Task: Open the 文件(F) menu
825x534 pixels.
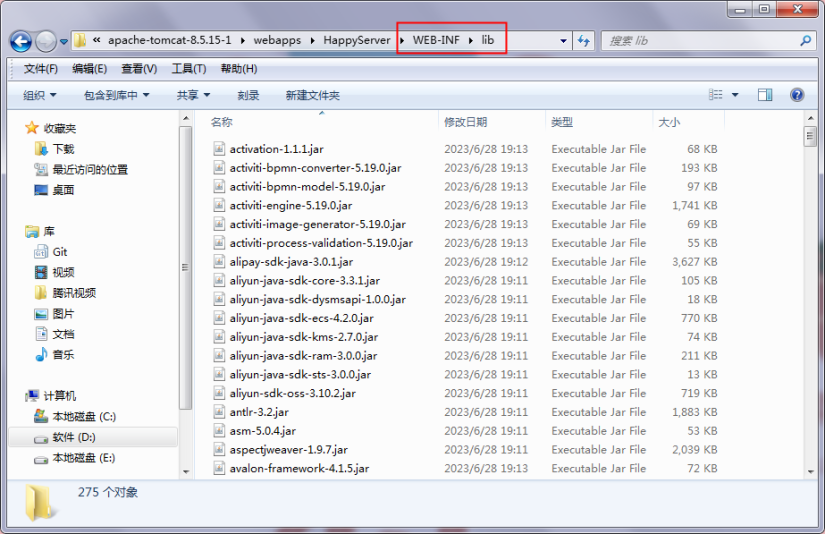Action: point(41,69)
